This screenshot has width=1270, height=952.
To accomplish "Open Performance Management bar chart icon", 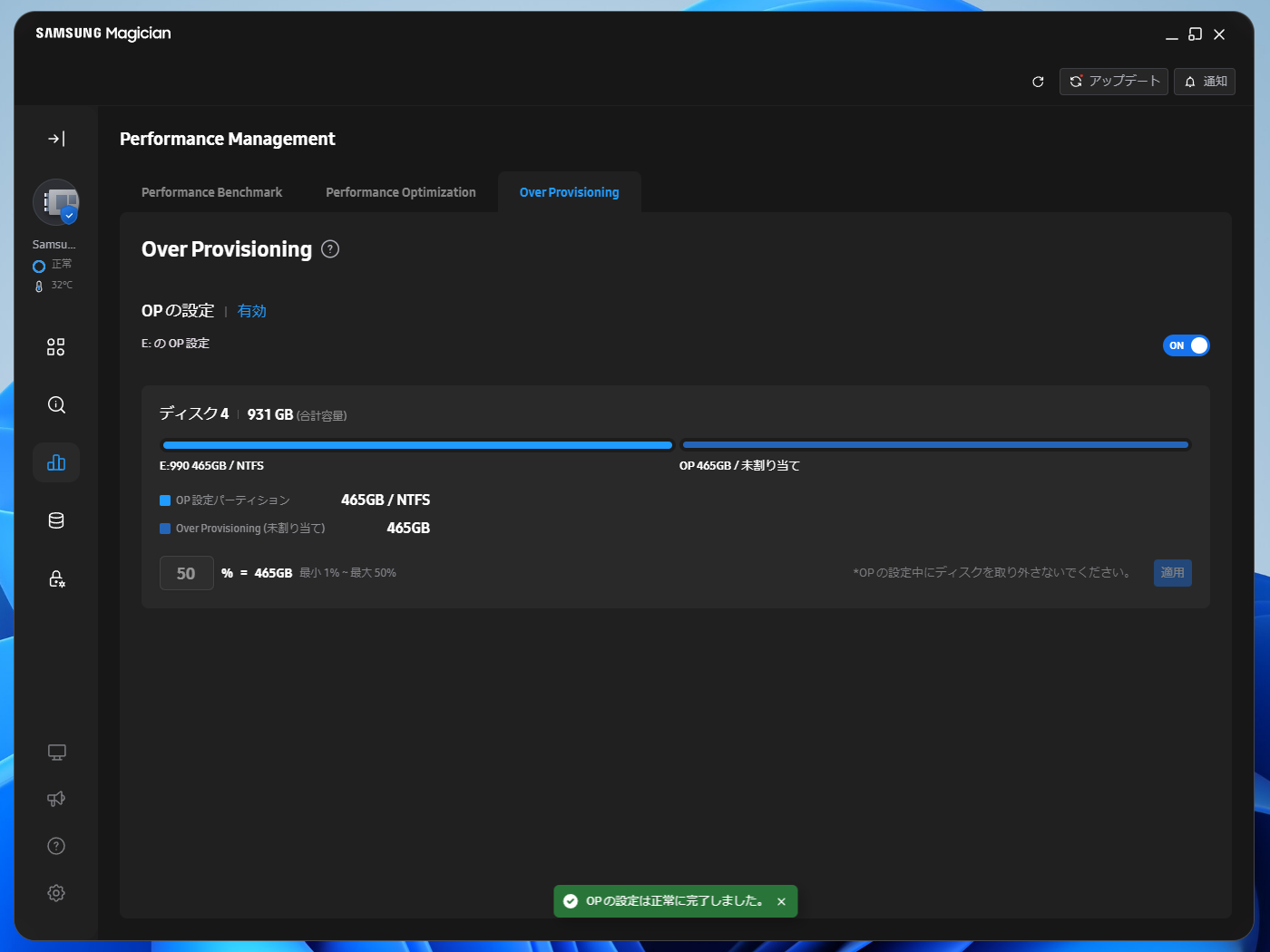I will tap(56, 462).
